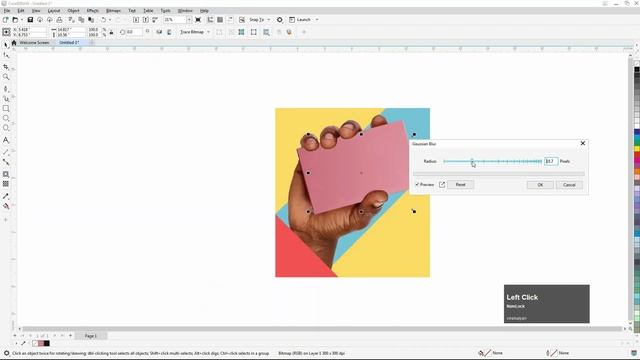This screenshot has height=360, width=640.
Task: Click the full-screen preview icon
Action: pos(198,20)
